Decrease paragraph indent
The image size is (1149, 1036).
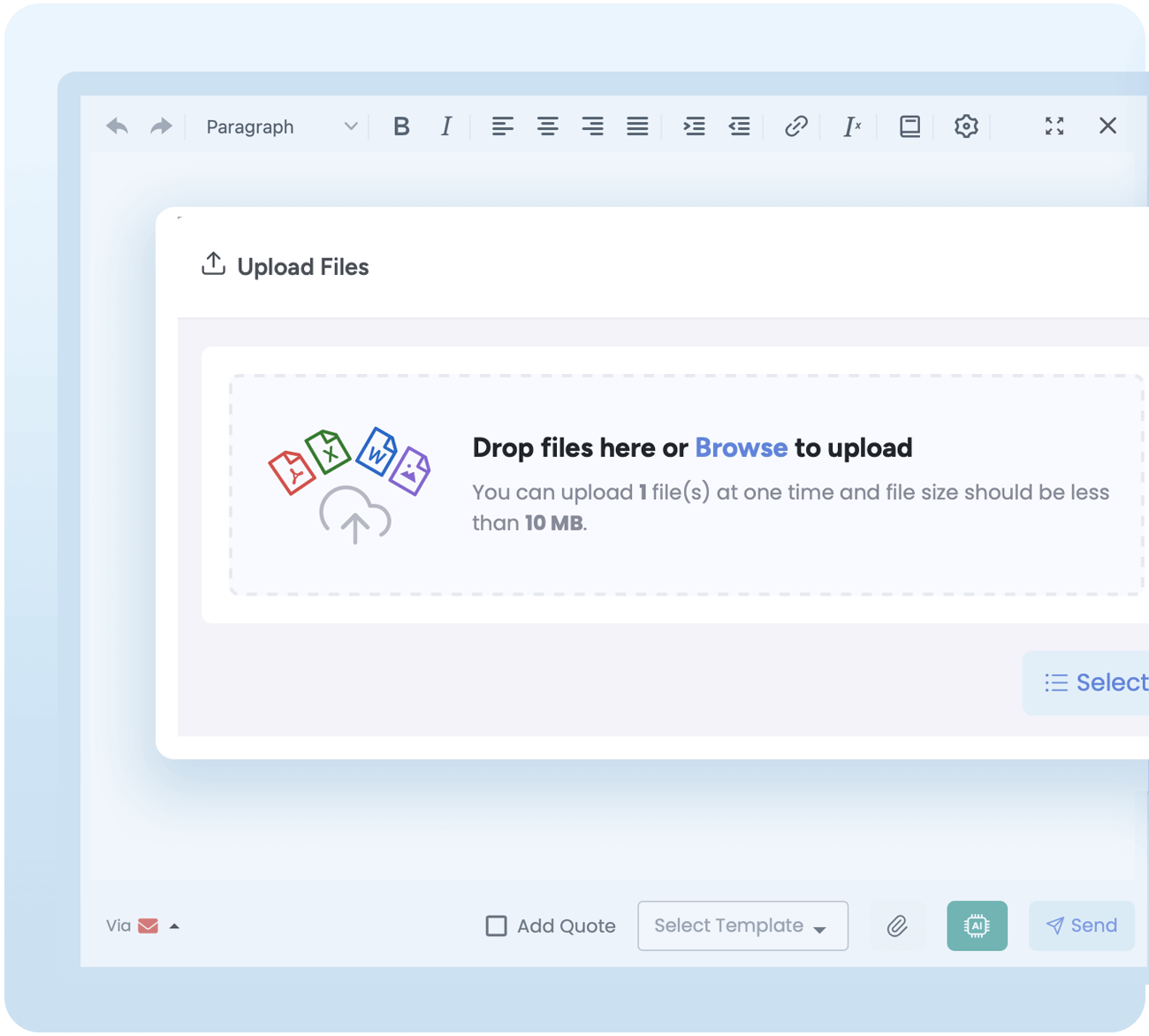[739, 126]
